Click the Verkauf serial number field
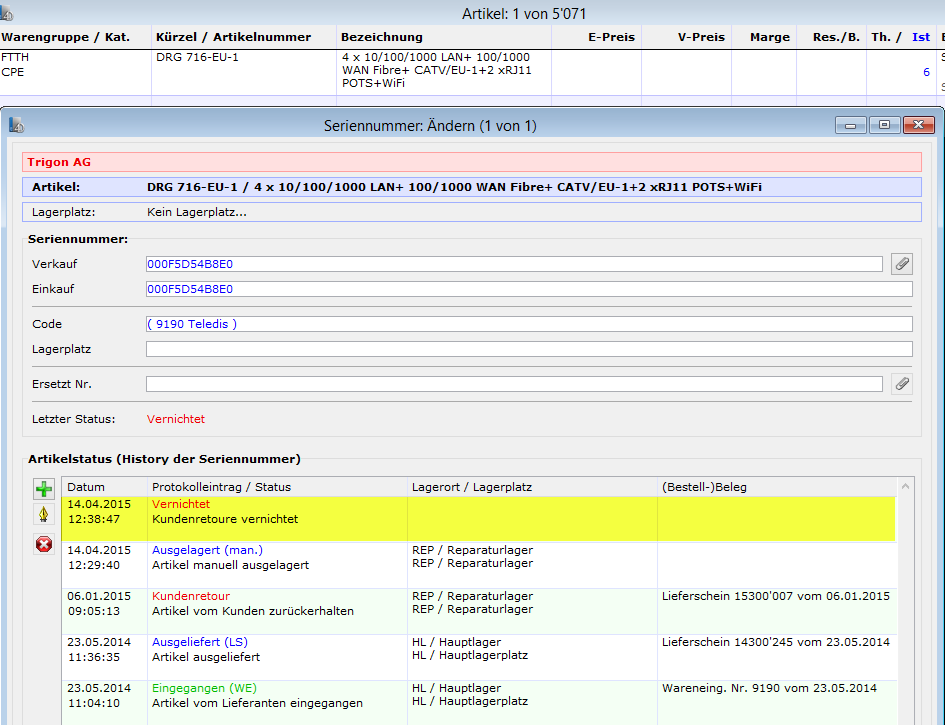 click(514, 264)
